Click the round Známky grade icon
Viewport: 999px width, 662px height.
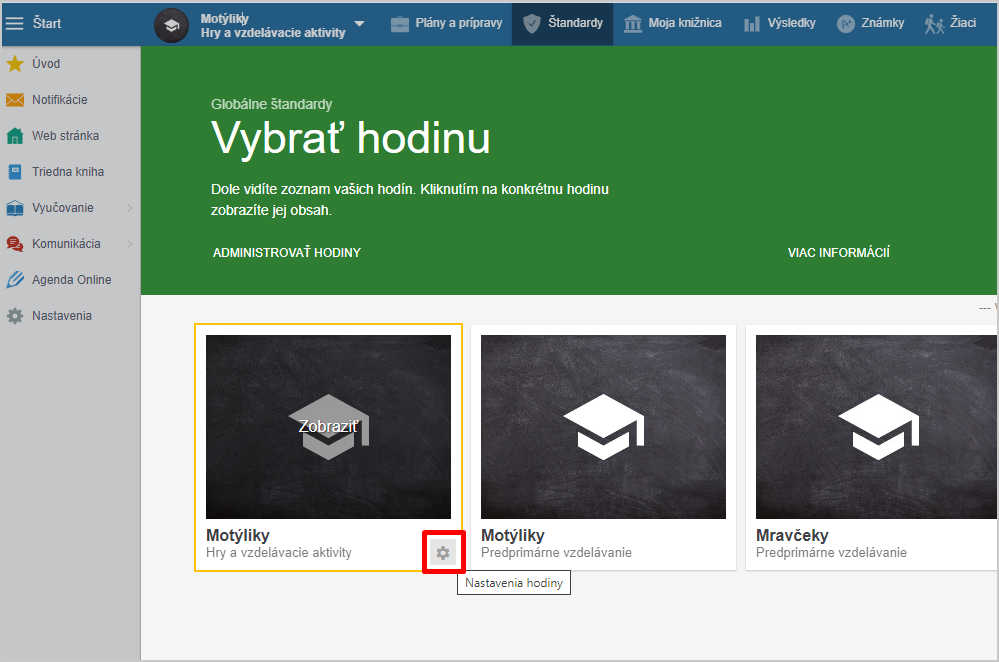tap(845, 24)
